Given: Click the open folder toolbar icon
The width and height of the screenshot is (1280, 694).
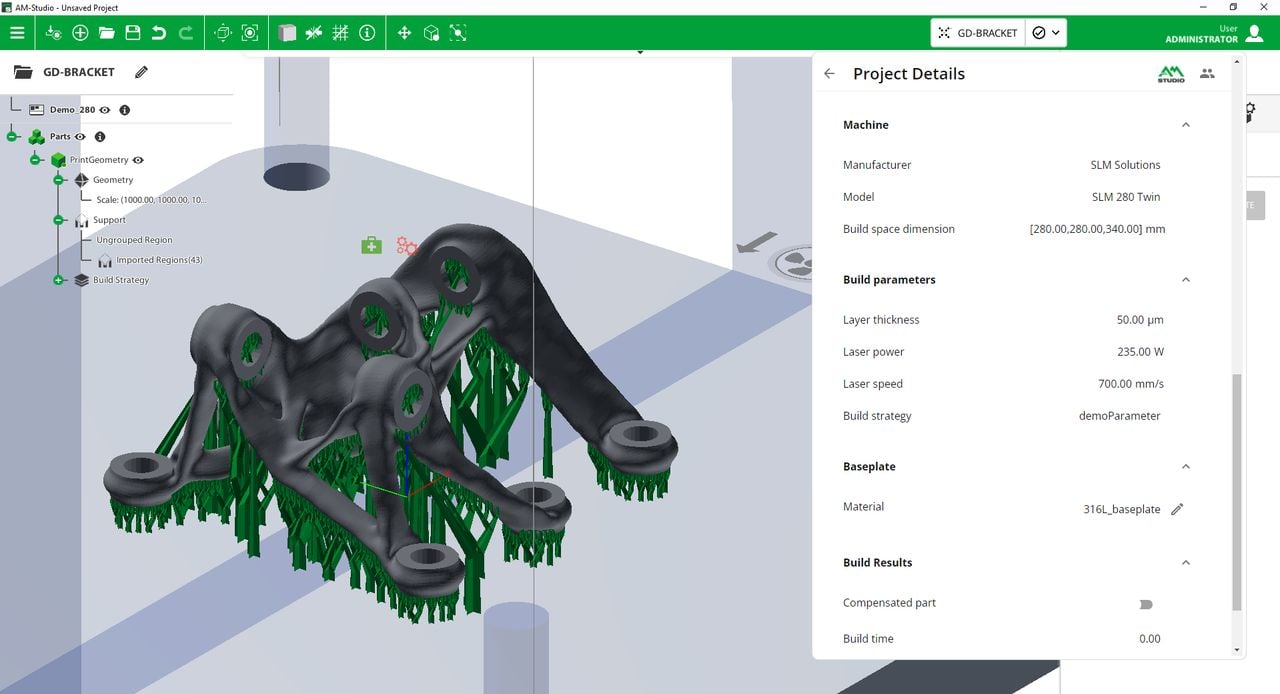Looking at the screenshot, I should pos(106,33).
